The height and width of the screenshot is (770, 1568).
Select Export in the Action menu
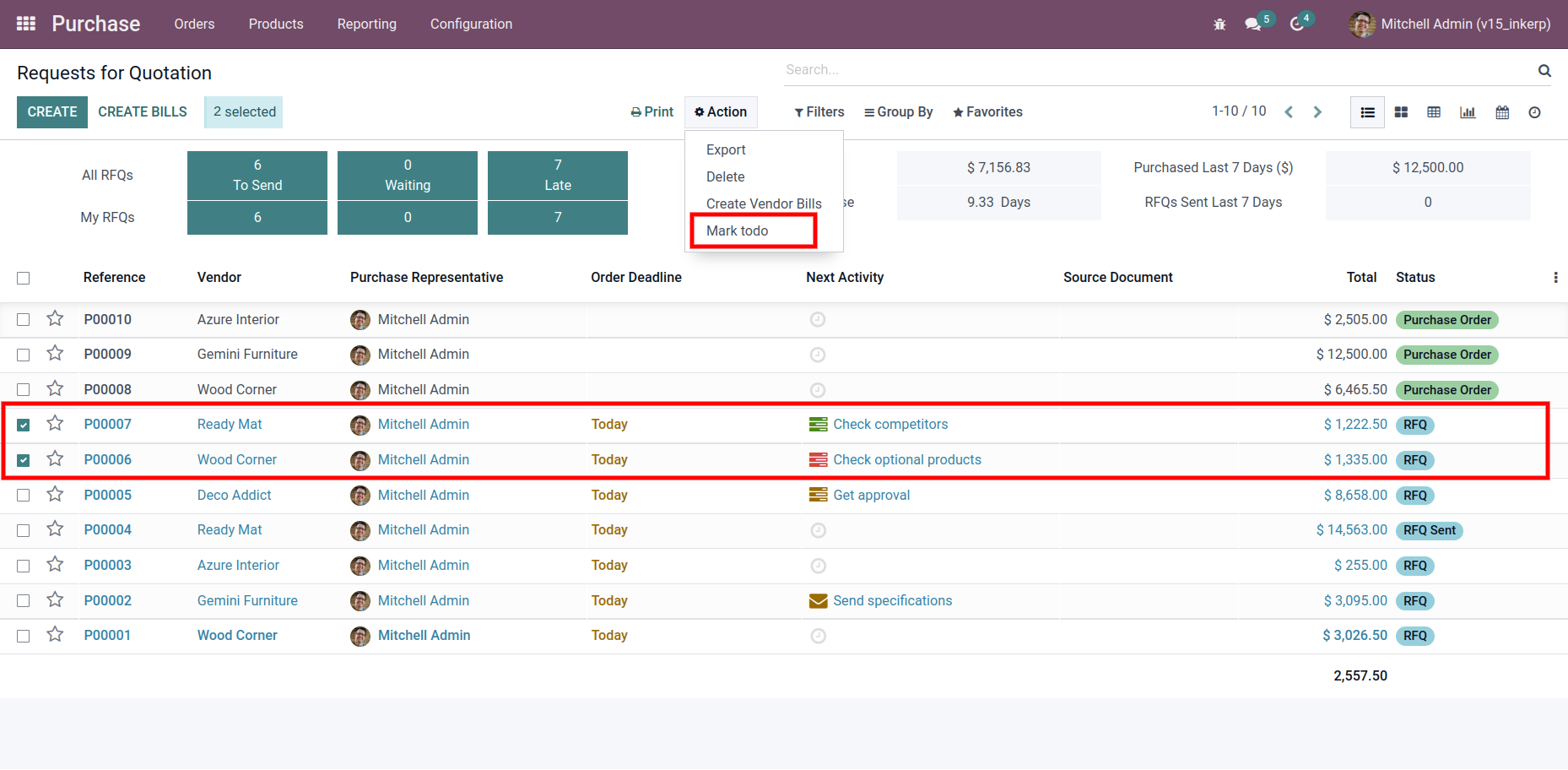(726, 149)
